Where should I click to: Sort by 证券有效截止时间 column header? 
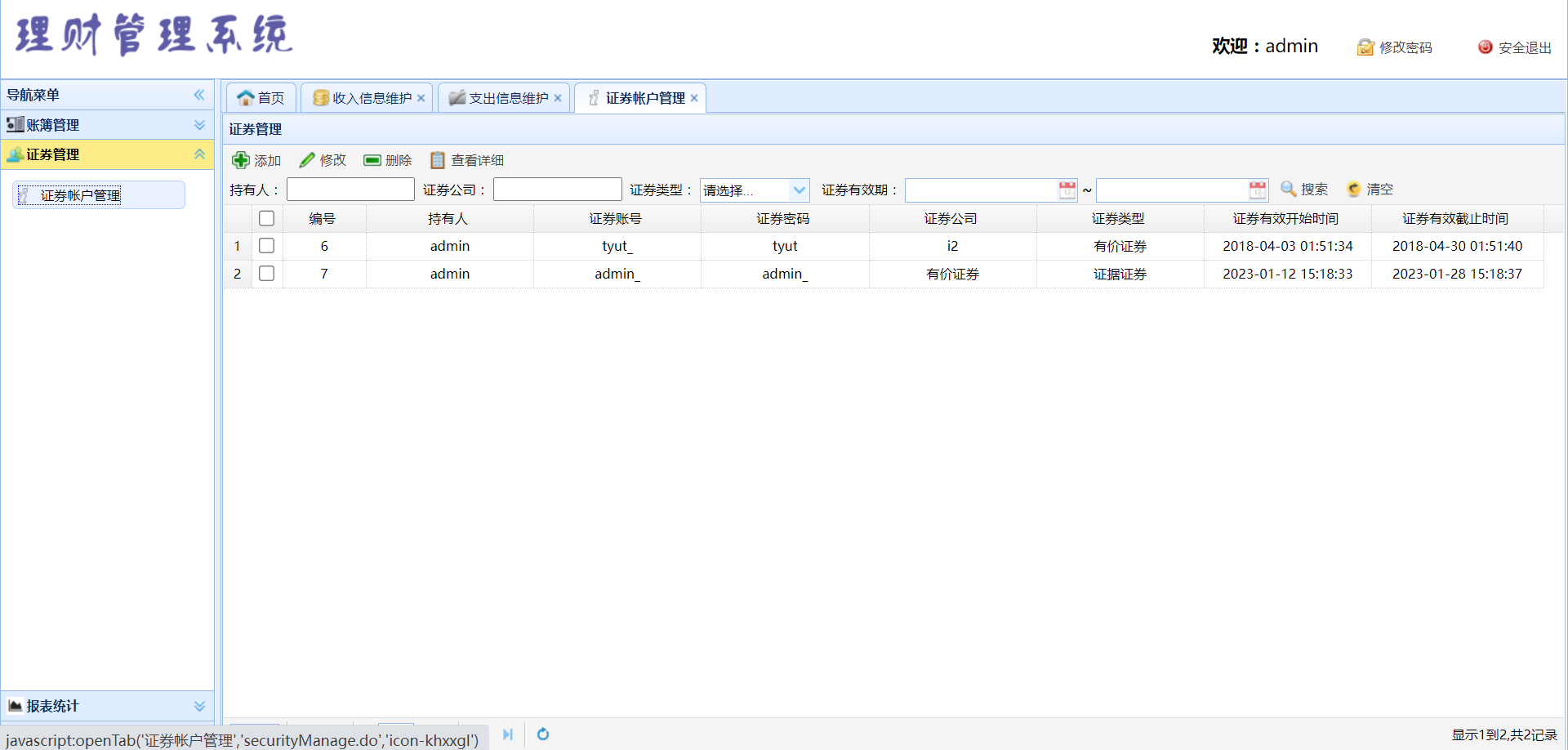point(1456,218)
